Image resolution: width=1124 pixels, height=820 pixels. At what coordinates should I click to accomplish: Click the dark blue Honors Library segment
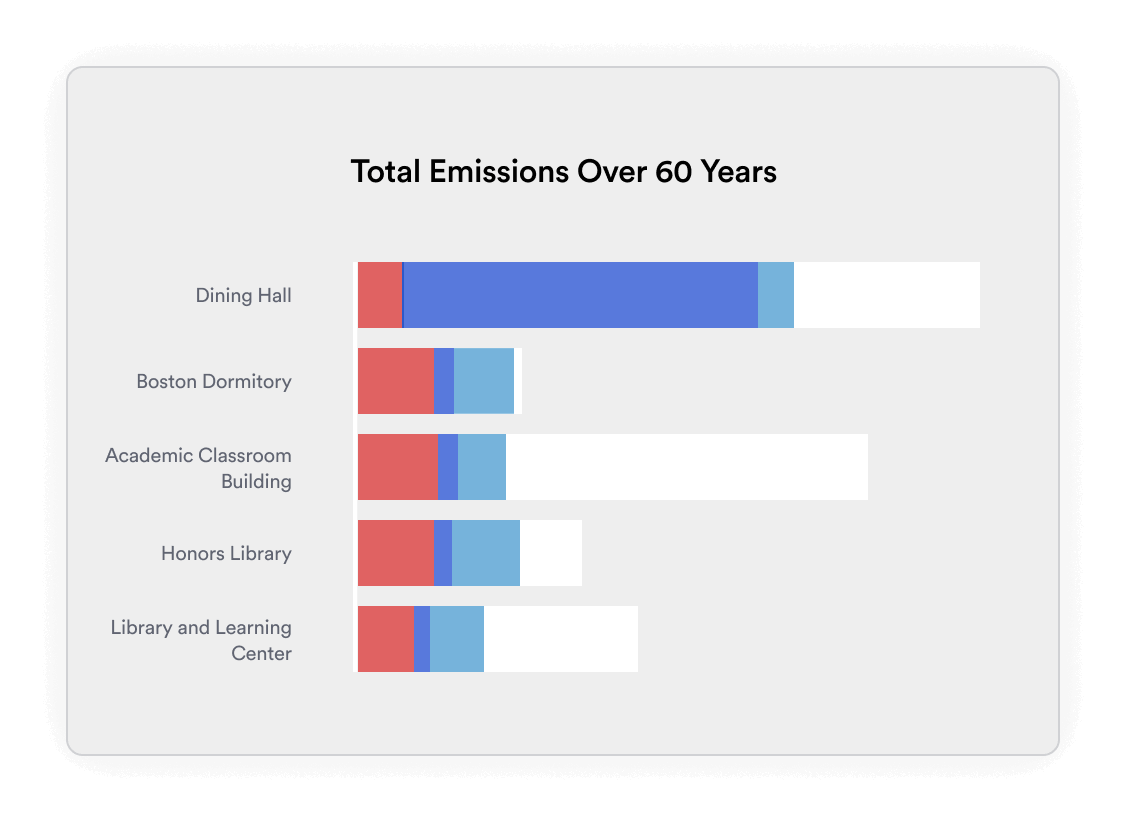(443, 553)
